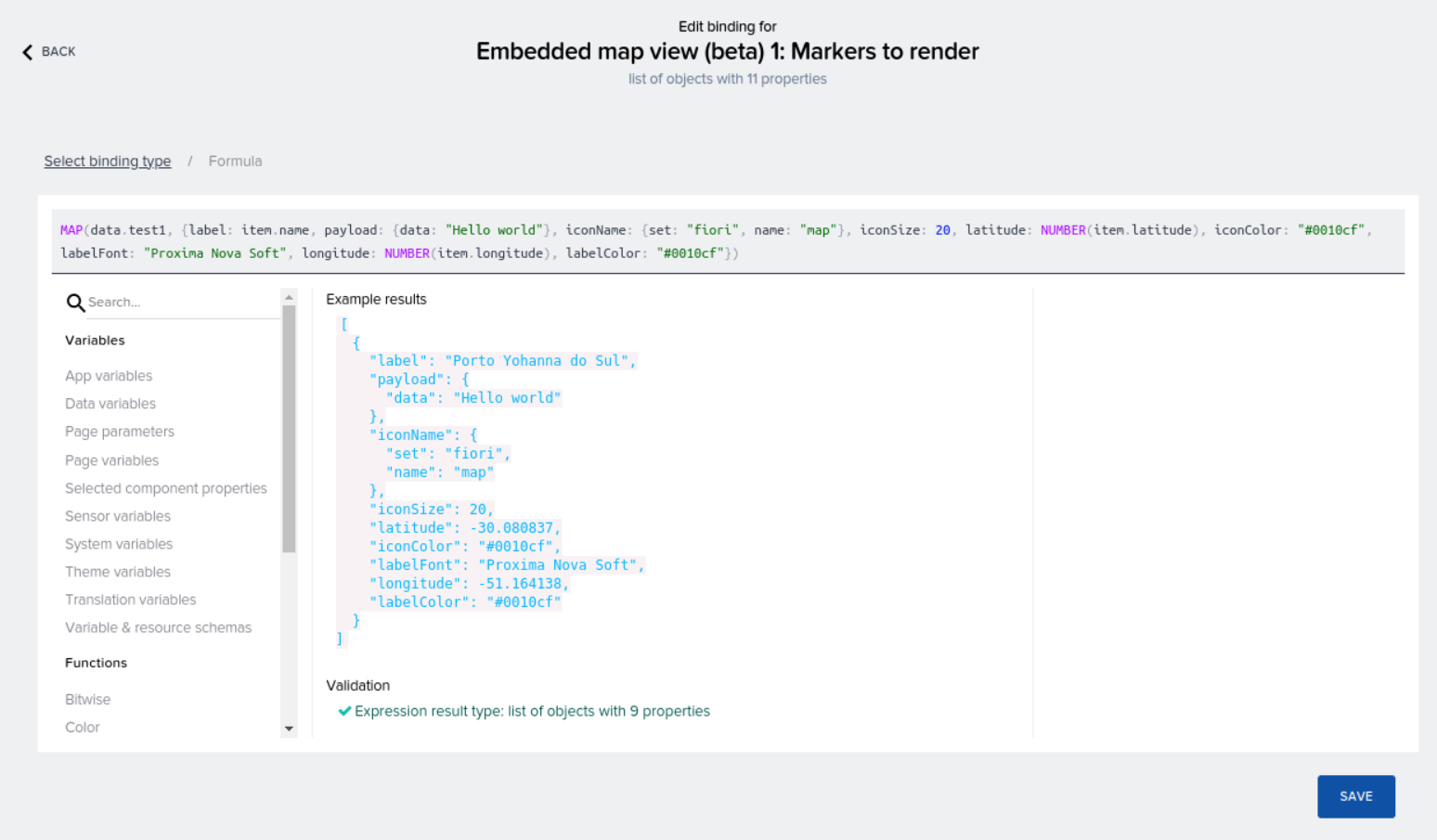Open the Color functions group
This screenshot has height=840, width=1437.
click(x=82, y=727)
